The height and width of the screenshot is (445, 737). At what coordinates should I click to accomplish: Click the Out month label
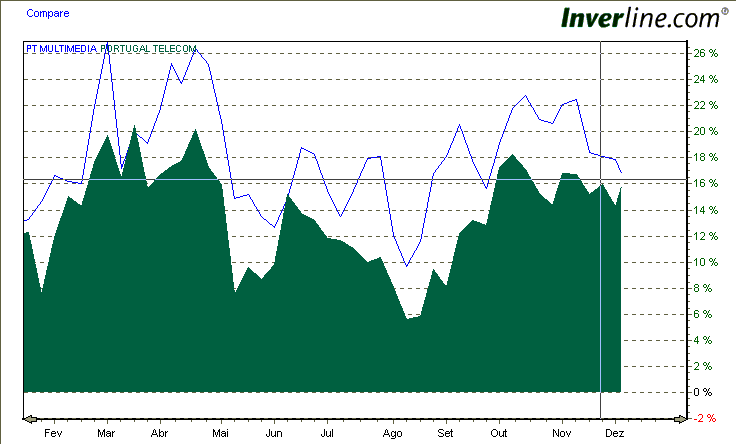499,433
